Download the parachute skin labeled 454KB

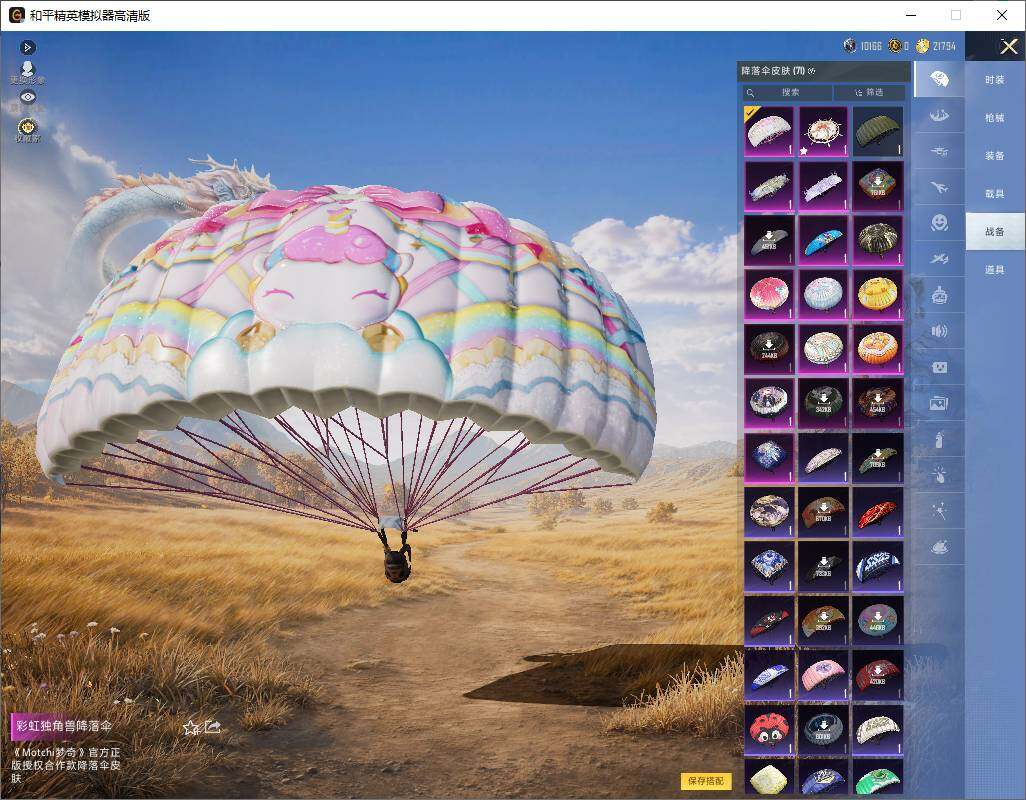pos(877,403)
